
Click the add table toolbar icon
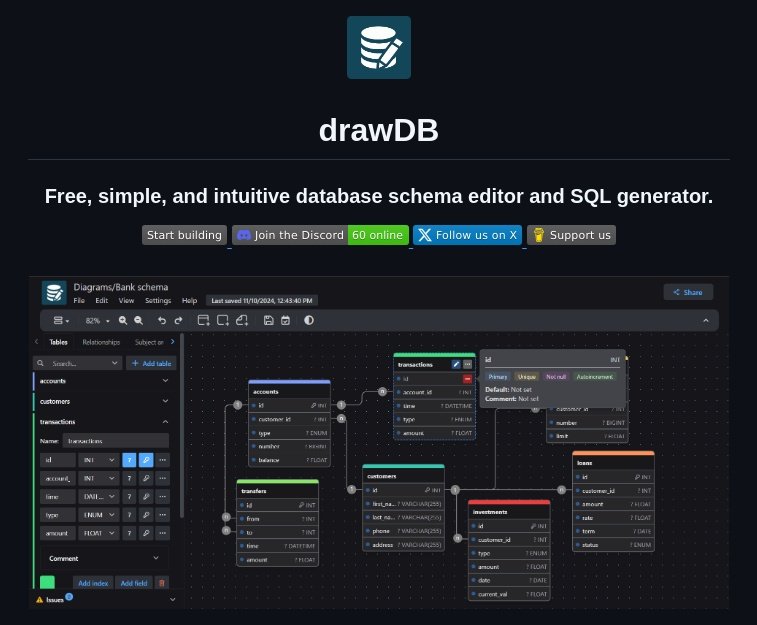(204, 320)
